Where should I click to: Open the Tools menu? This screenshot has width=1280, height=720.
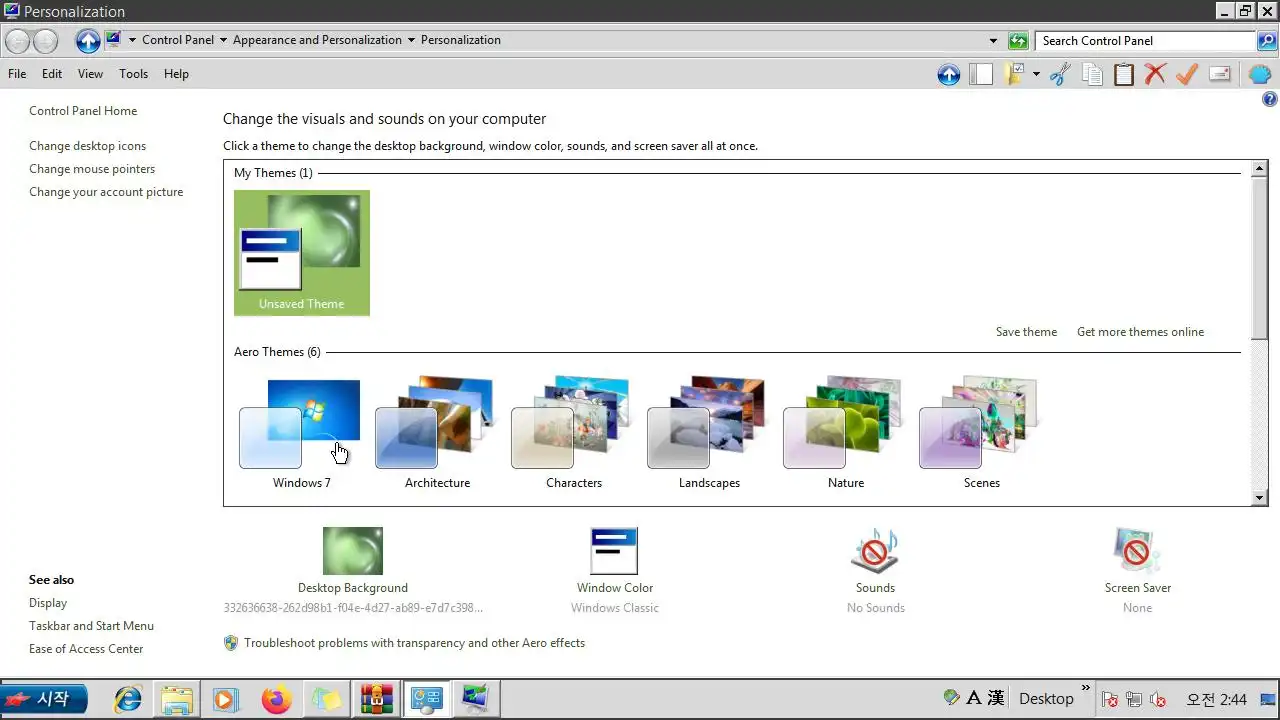pyautogui.click(x=133, y=74)
